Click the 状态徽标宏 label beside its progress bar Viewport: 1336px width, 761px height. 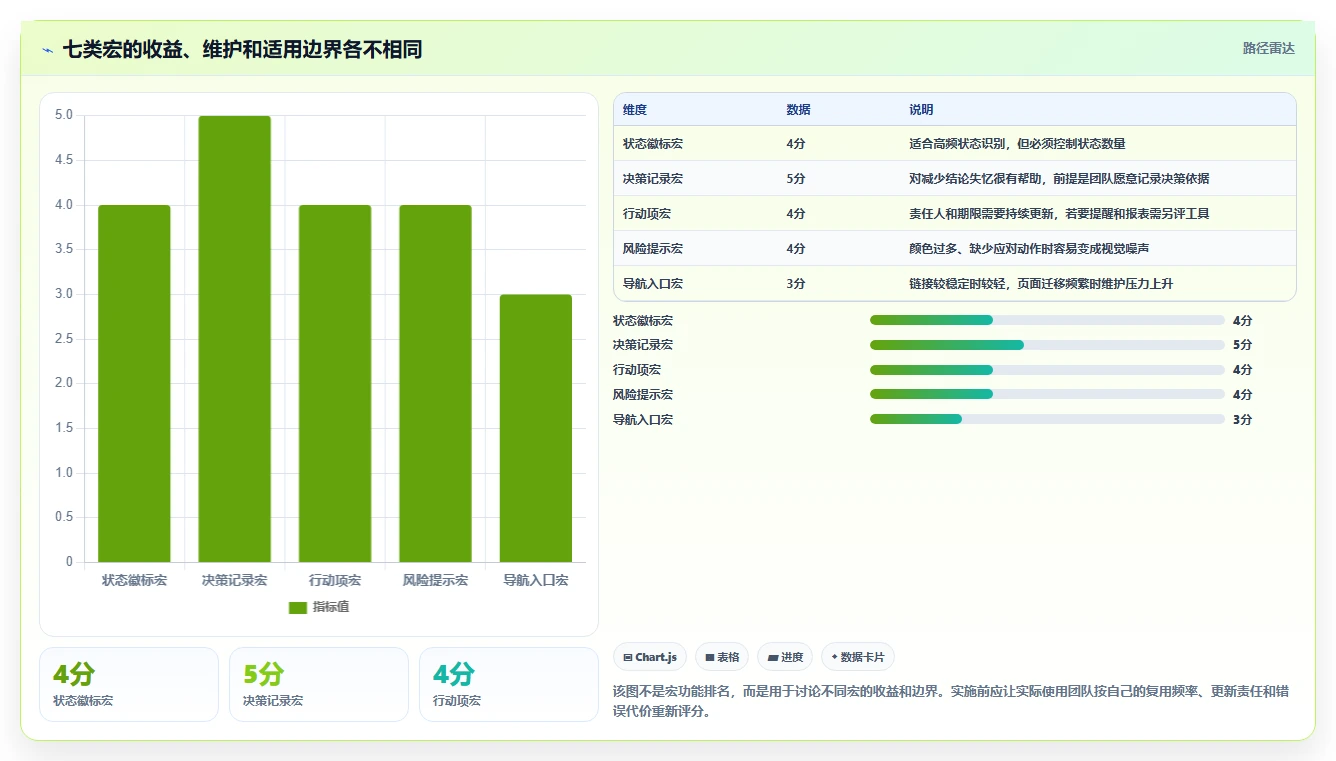point(643,320)
